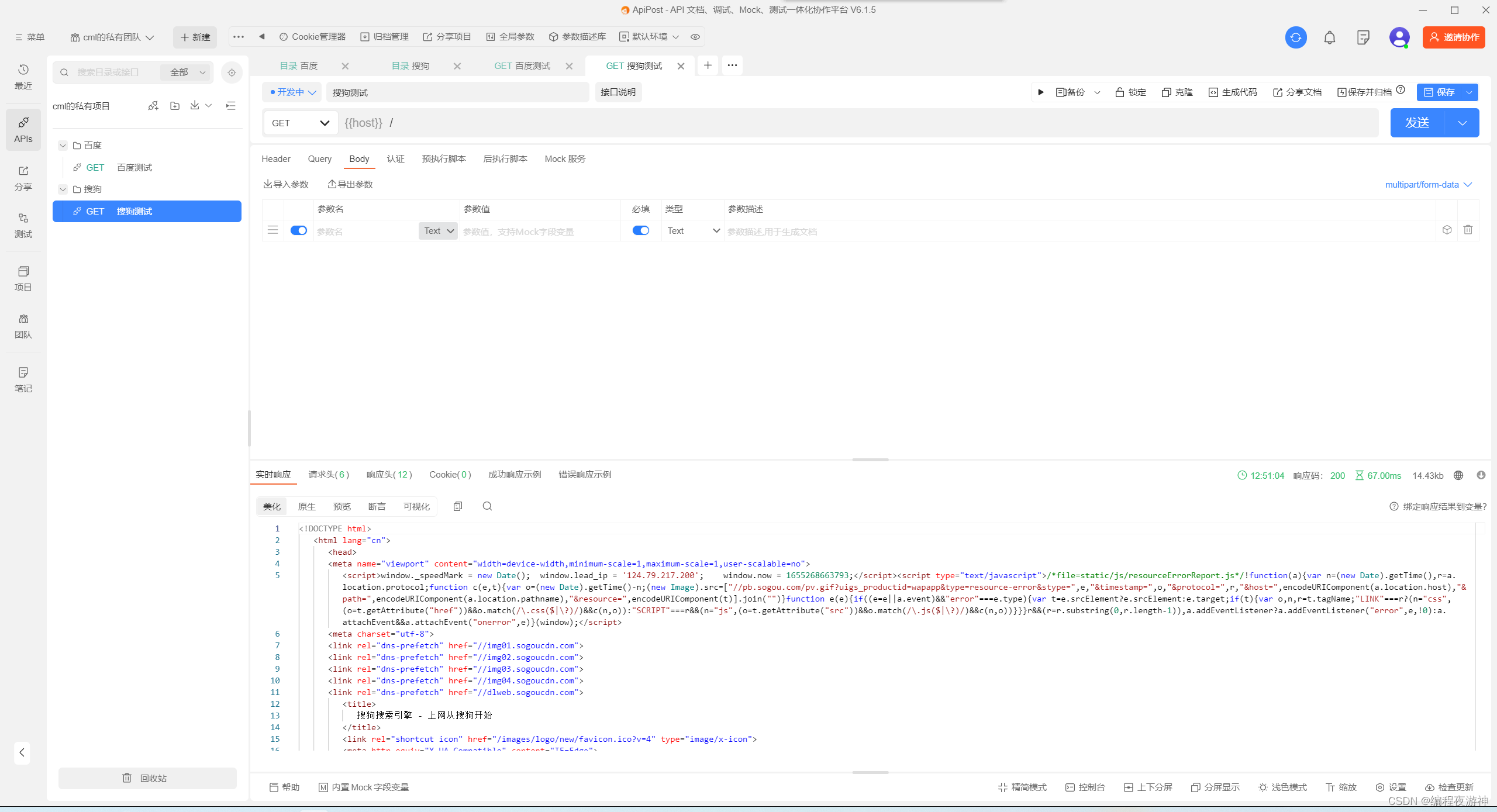Toggle the parameter row enable switch

tap(299, 230)
